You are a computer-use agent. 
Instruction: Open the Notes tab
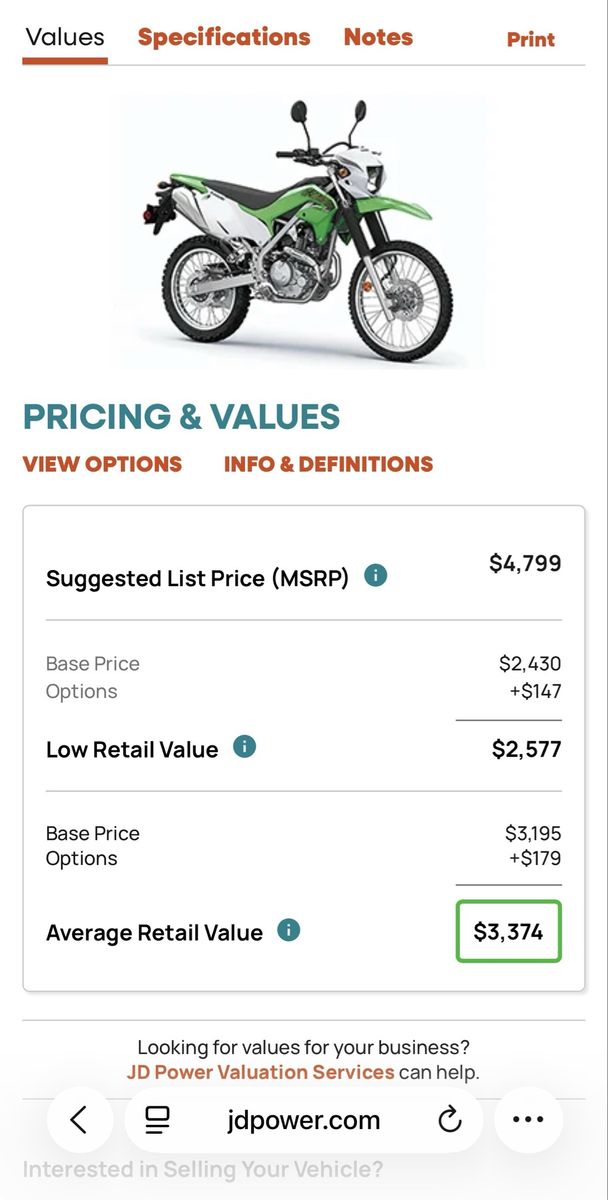point(378,38)
